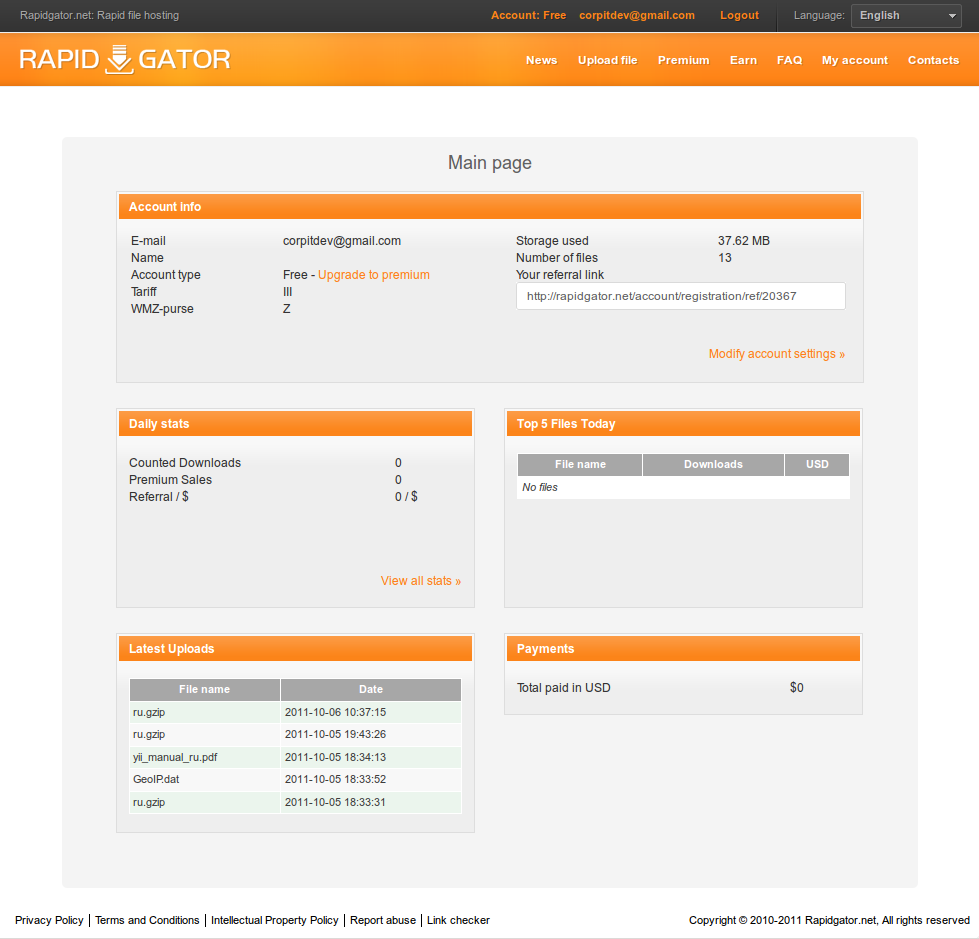Click date 2011-10-05 18:33:52
Screen dimensions: 979x939
click(335, 779)
